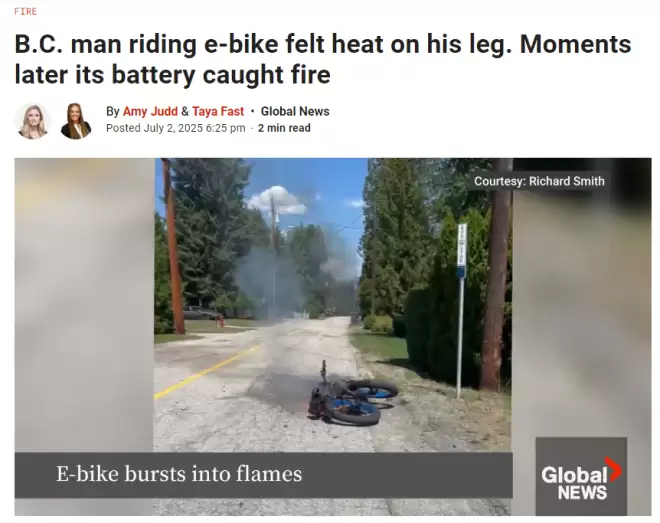This screenshot has height=523, width=660.
Task: Open the FIRE category link
Action: (x=26, y=11)
